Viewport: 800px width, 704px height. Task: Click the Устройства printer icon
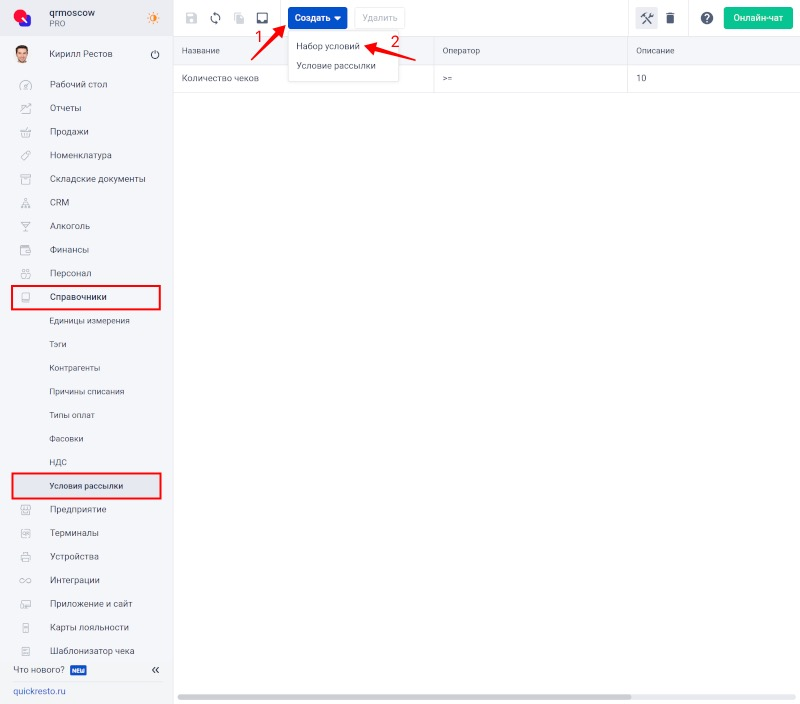[26, 557]
